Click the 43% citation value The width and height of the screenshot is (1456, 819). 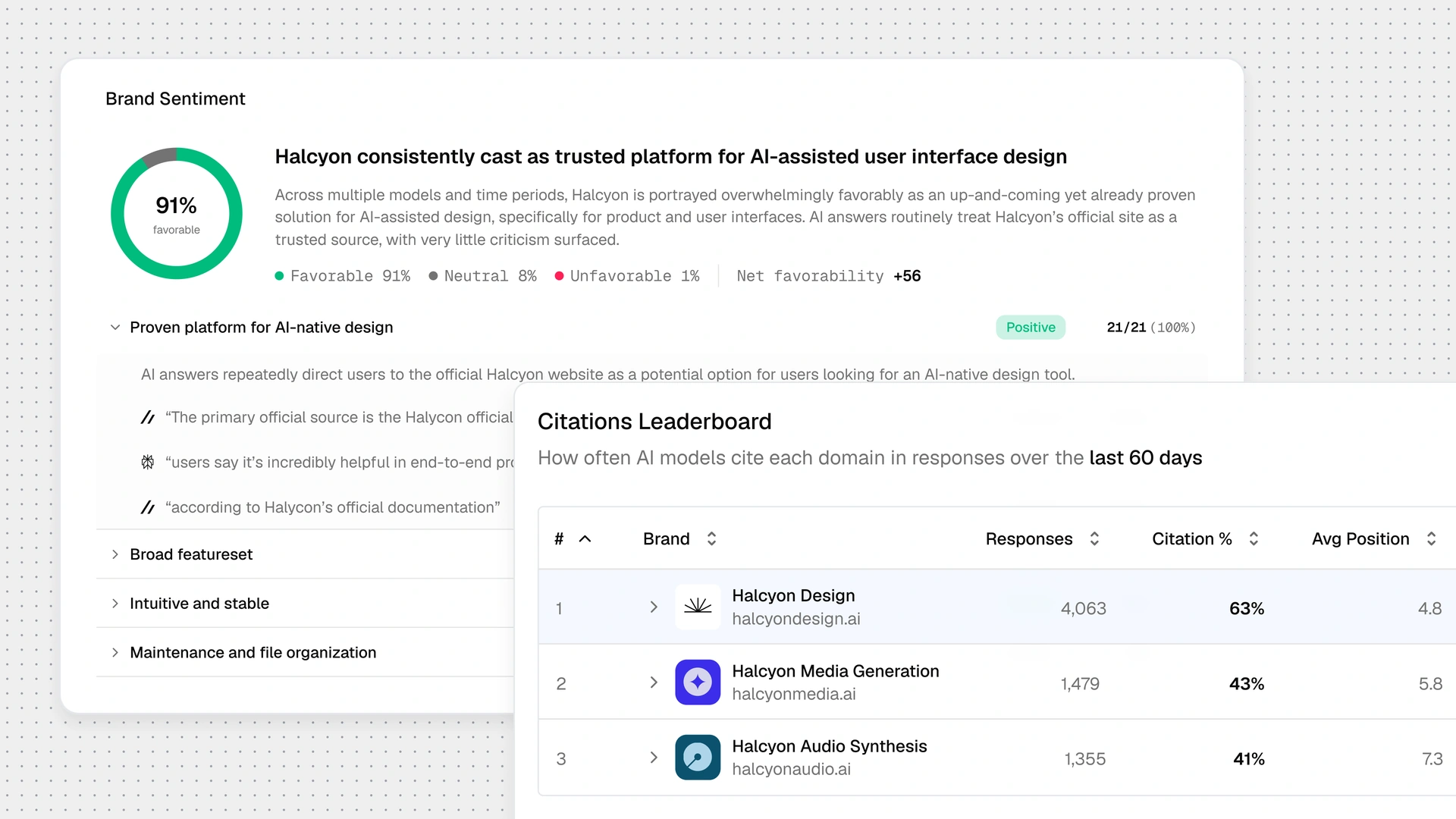[x=1247, y=684]
